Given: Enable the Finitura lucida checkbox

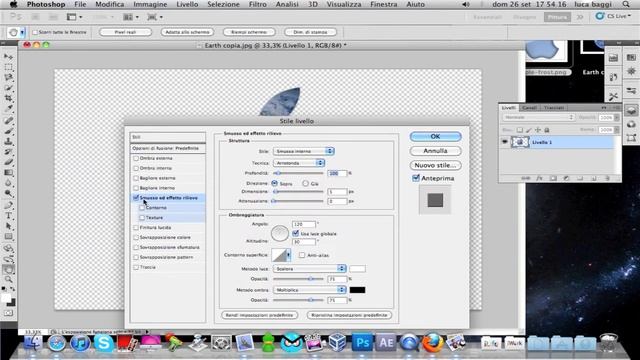Looking at the screenshot, I should [136, 228].
